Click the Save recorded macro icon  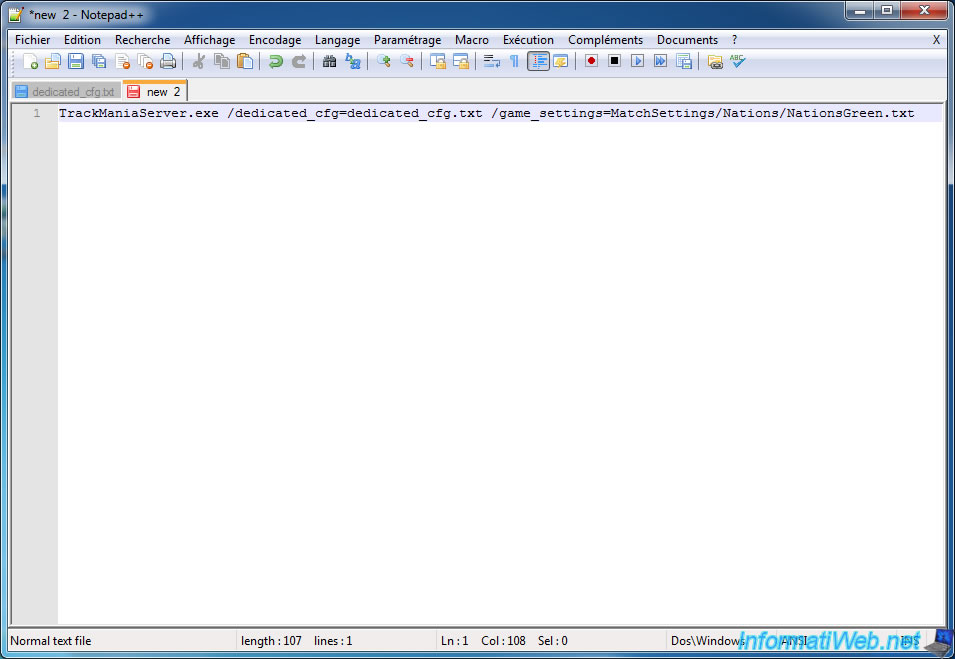(x=683, y=61)
